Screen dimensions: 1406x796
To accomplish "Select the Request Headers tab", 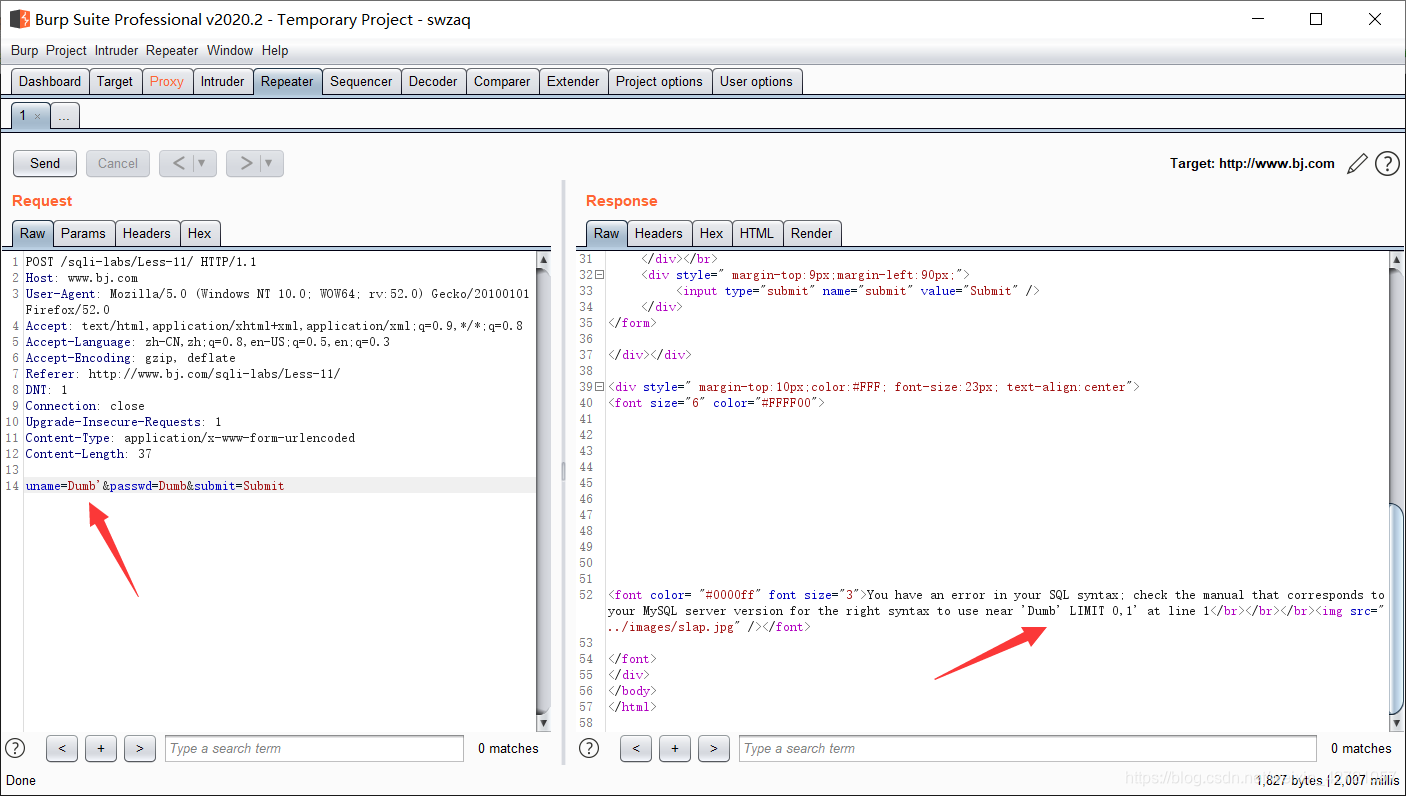I will (x=147, y=233).
